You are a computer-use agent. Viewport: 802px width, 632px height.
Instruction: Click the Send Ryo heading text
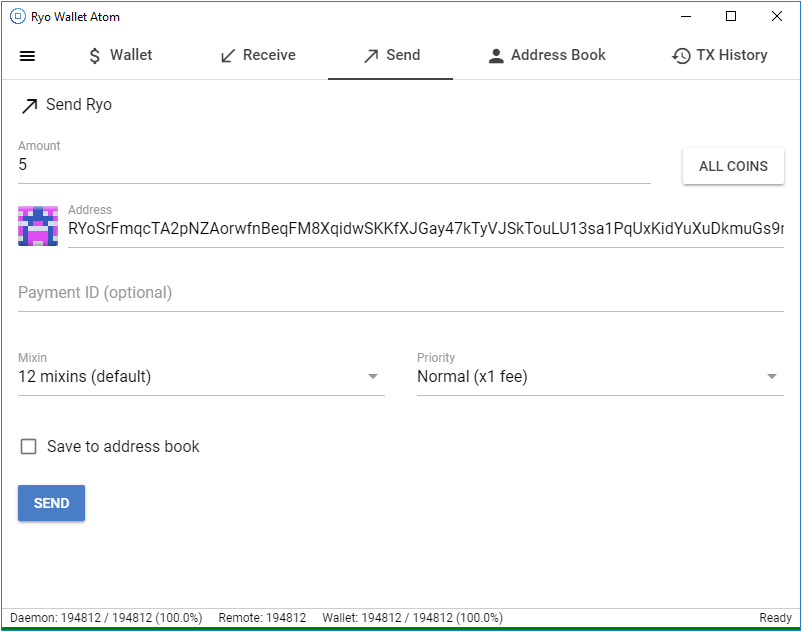79,105
